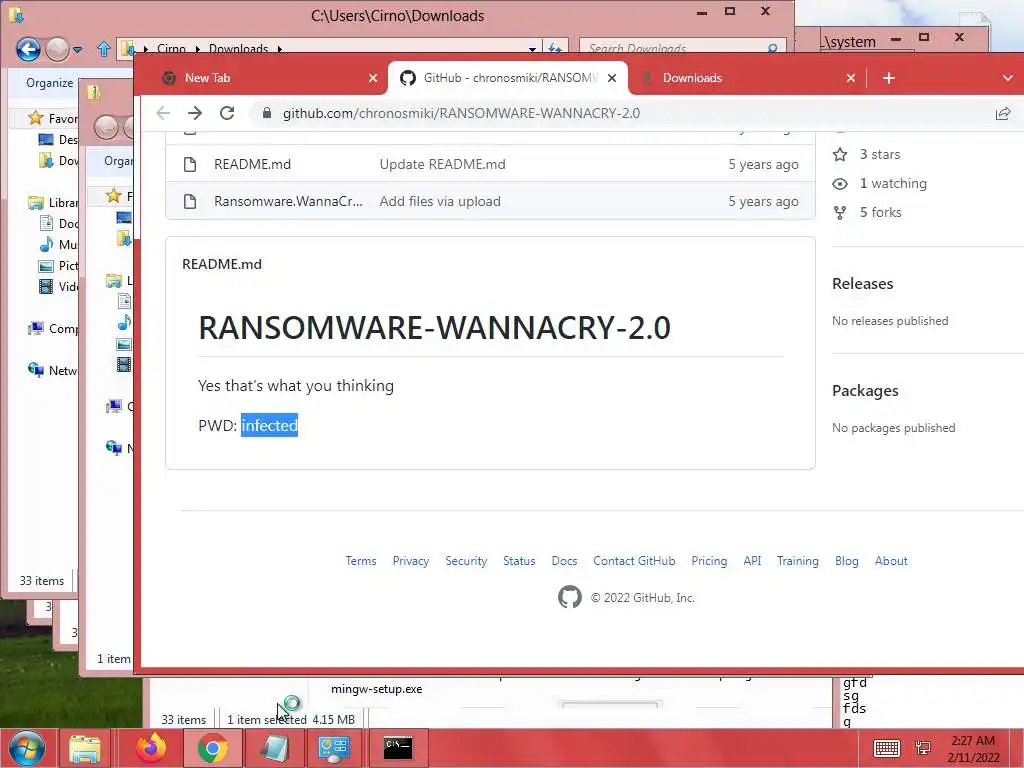Open the 'Update README.md' commit message

442,164
